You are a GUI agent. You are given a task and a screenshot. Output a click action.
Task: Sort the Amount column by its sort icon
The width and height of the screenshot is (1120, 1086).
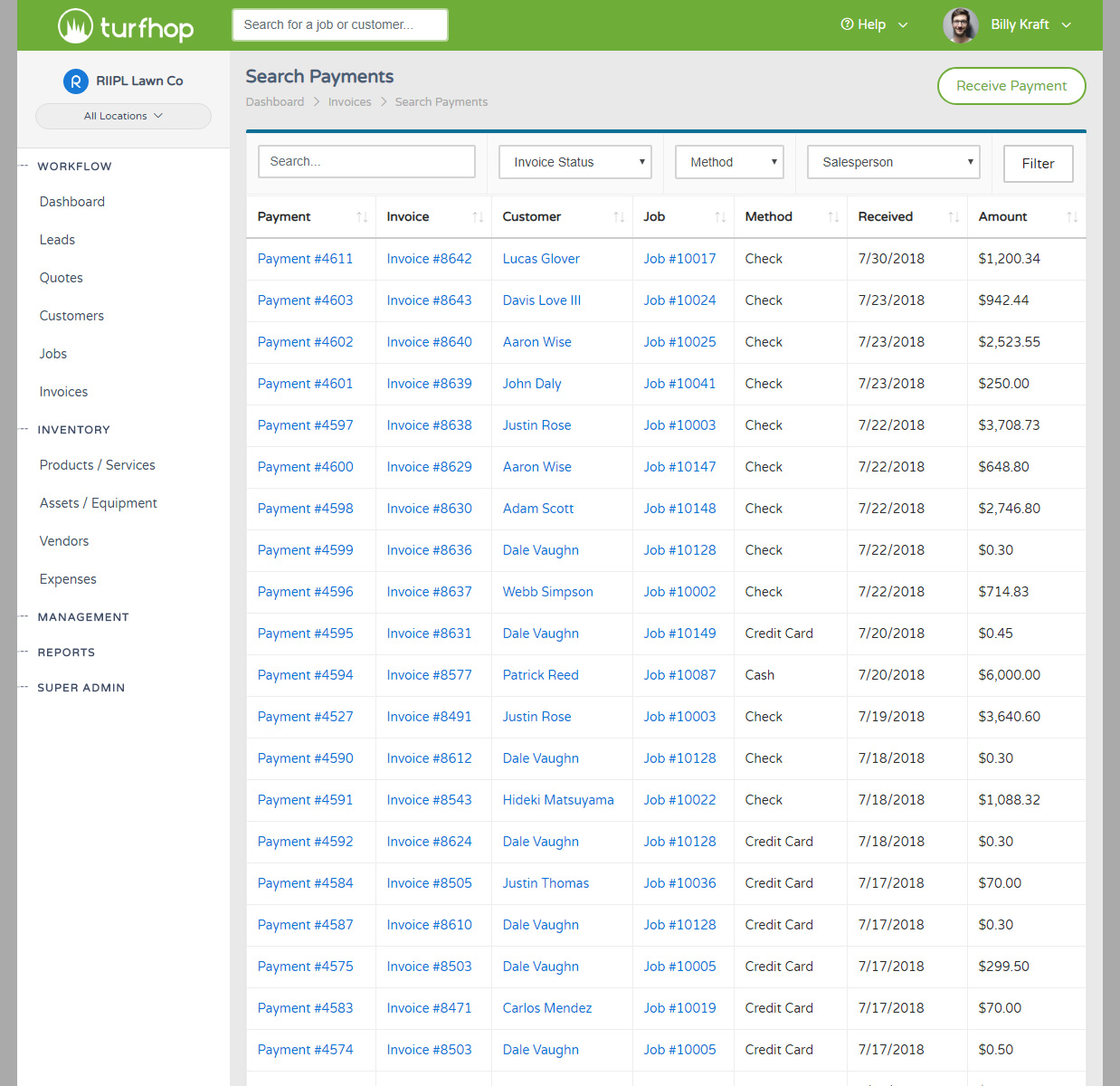tap(1073, 217)
